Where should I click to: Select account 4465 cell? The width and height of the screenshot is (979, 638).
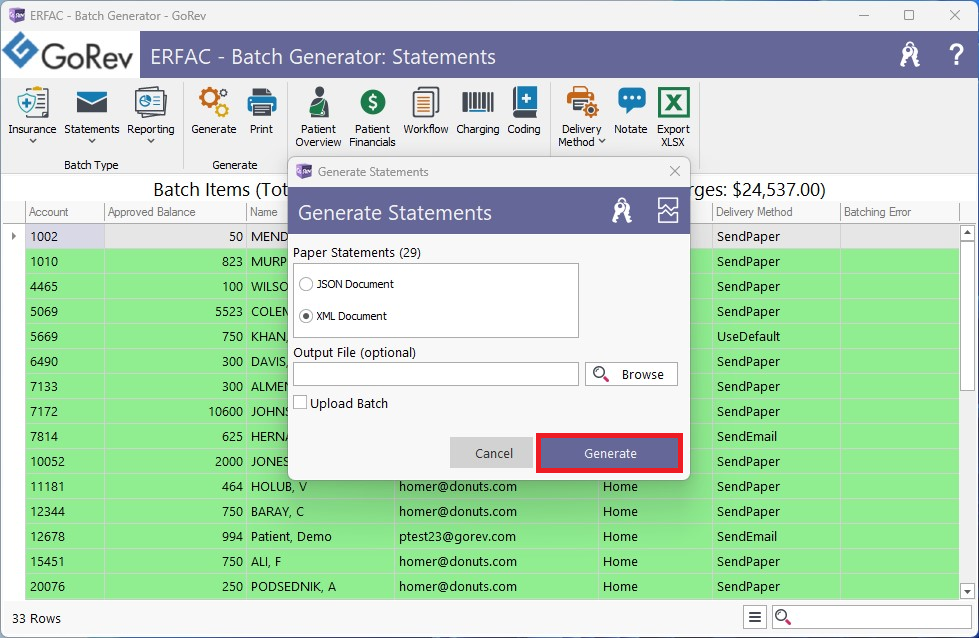[x=65, y=287]
